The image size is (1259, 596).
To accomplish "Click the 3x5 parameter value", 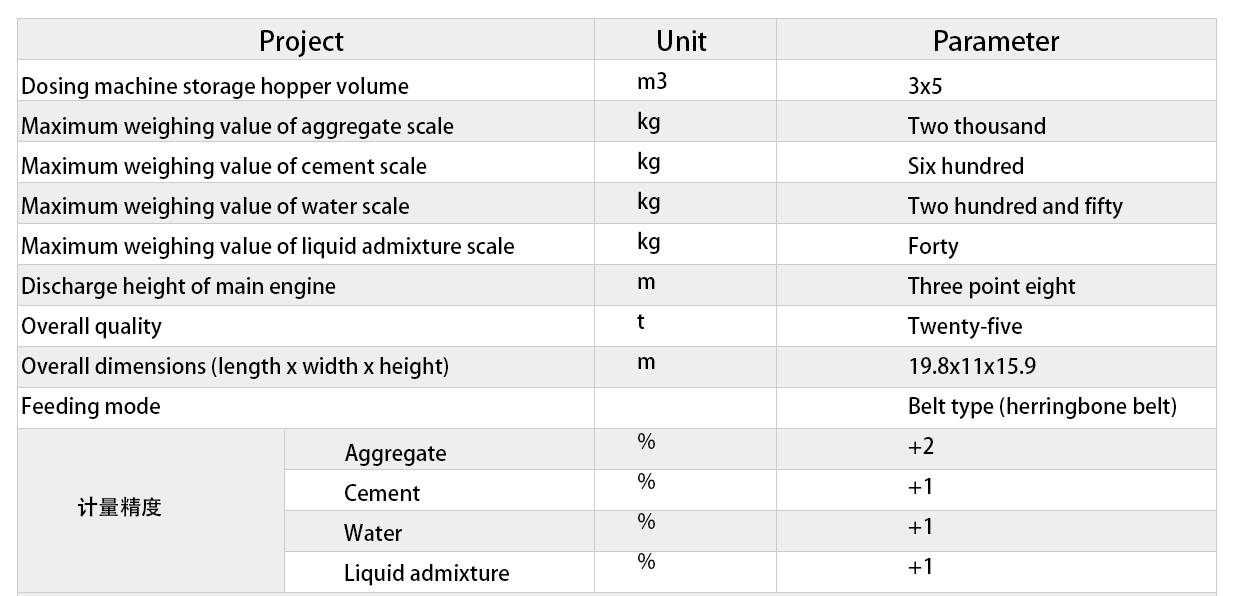I will 925,86.
